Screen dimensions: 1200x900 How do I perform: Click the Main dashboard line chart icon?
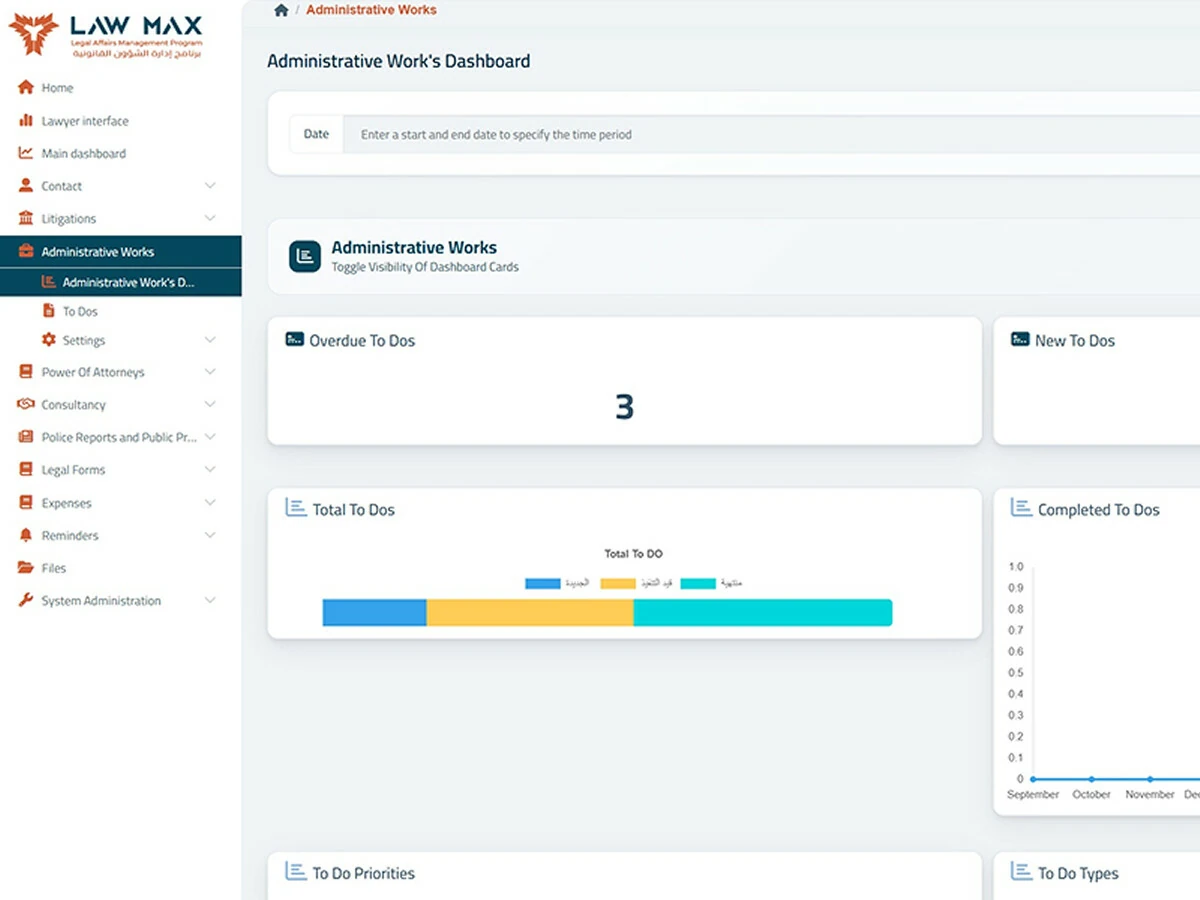pyautogui.click(x=26, y=153)
